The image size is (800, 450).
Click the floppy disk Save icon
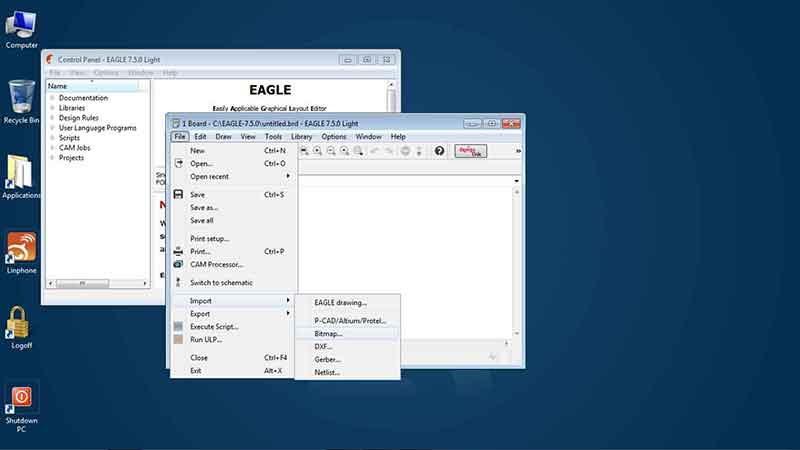[178, 194]
